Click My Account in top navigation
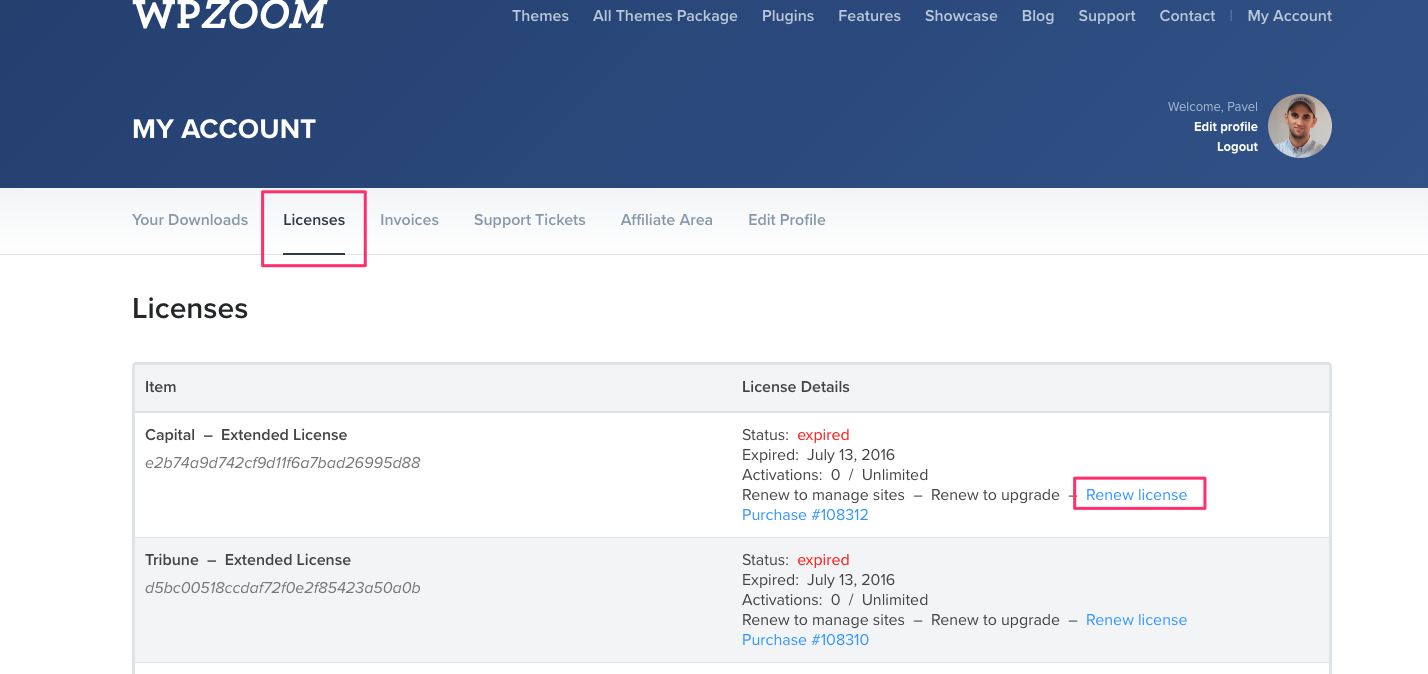The width and height of the screenshot is (1428, 674). [1290, 16]
